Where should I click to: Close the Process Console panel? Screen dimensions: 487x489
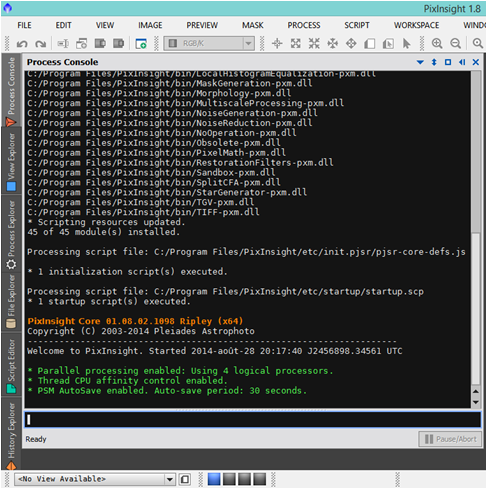(x=476, y=62)
